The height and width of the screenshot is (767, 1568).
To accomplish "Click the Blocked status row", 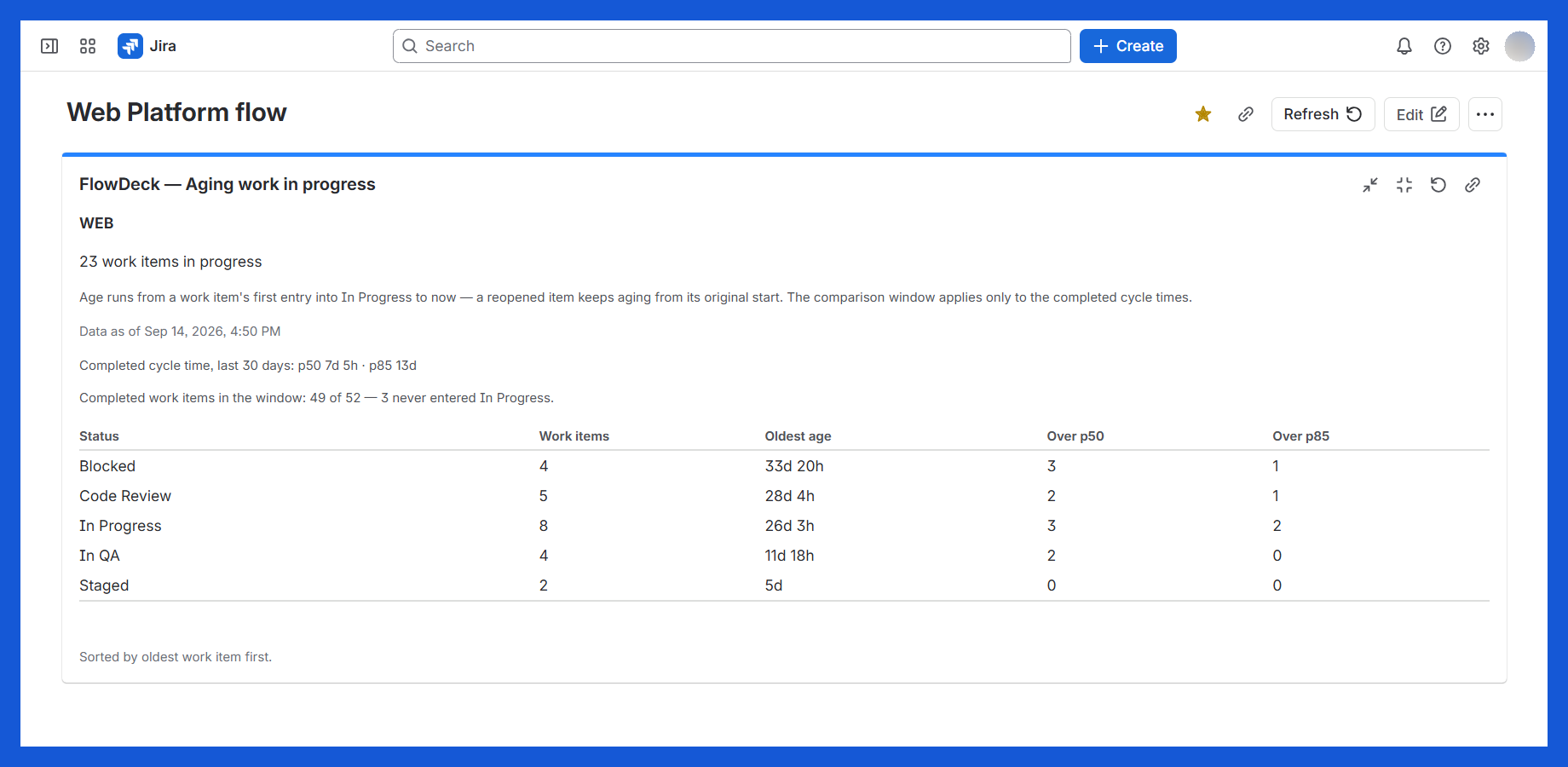I will 784,466.
